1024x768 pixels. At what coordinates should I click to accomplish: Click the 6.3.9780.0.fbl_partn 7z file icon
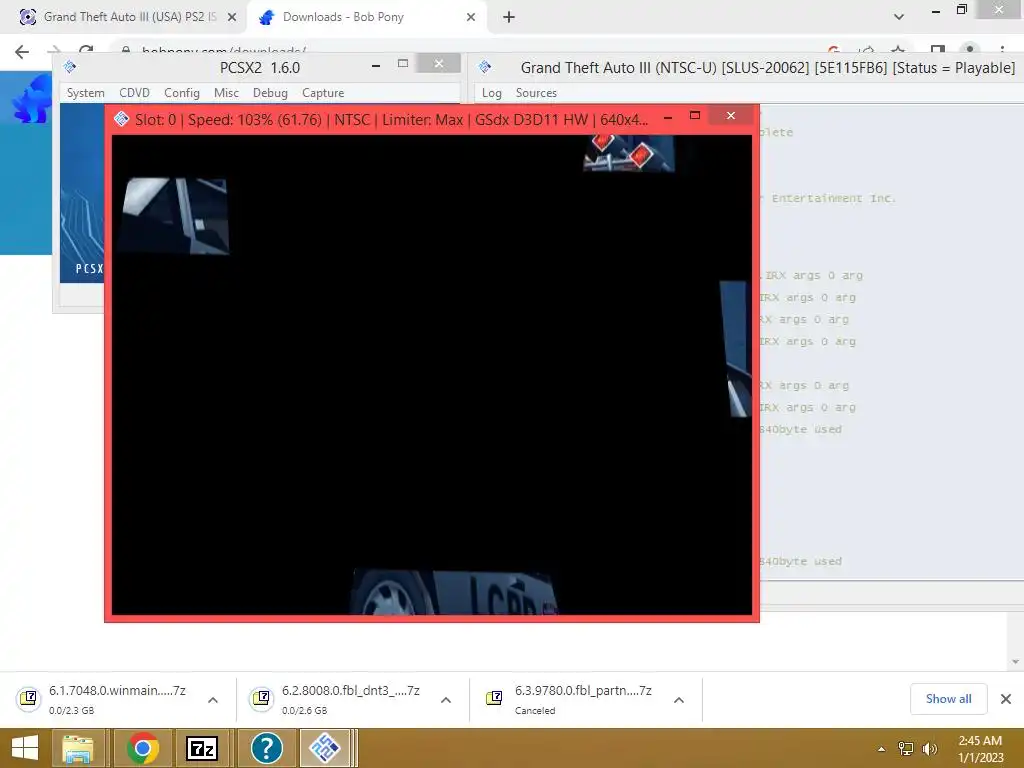point(494,699)
